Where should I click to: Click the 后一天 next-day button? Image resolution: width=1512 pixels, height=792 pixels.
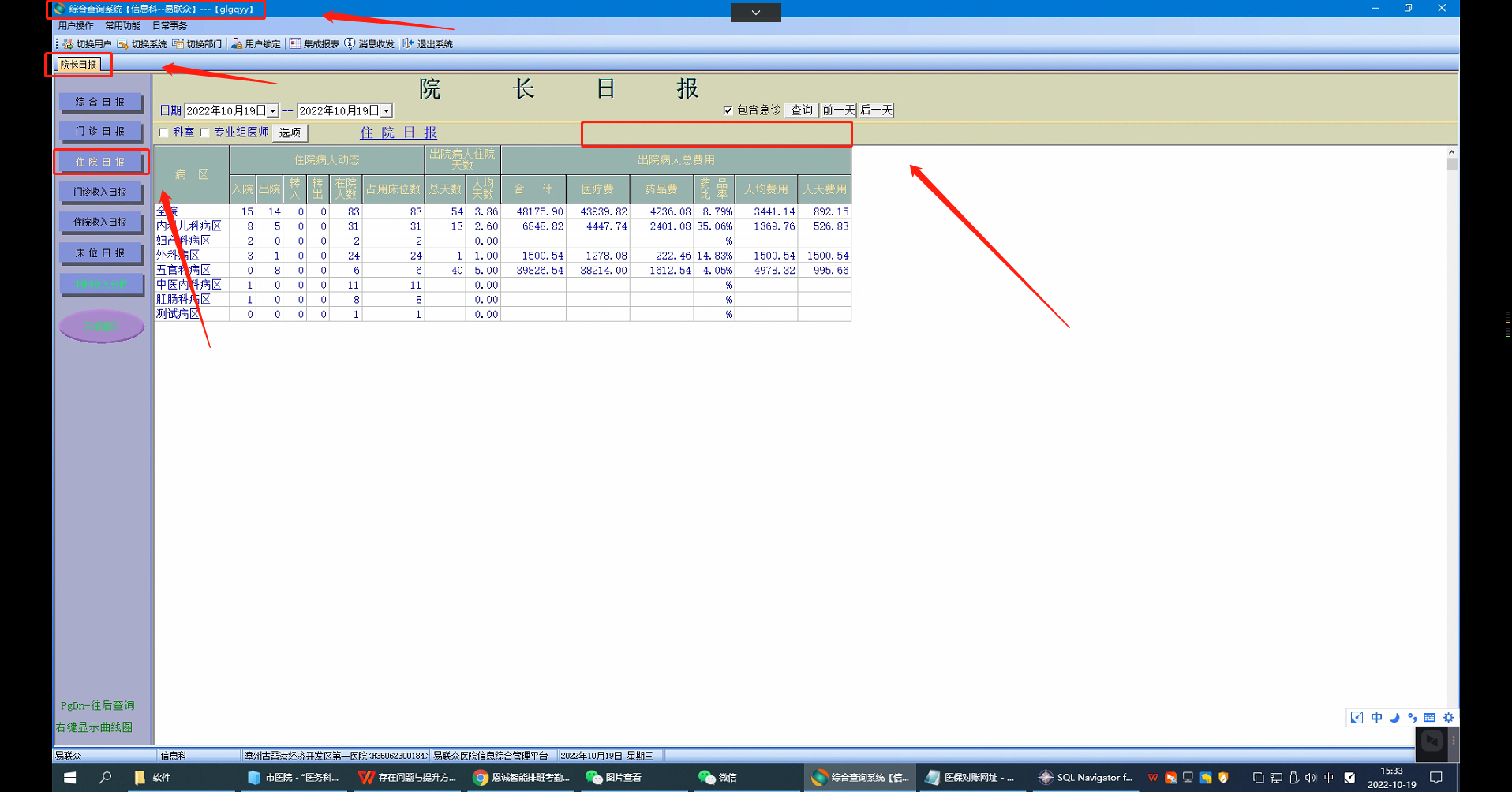(876, 110)
